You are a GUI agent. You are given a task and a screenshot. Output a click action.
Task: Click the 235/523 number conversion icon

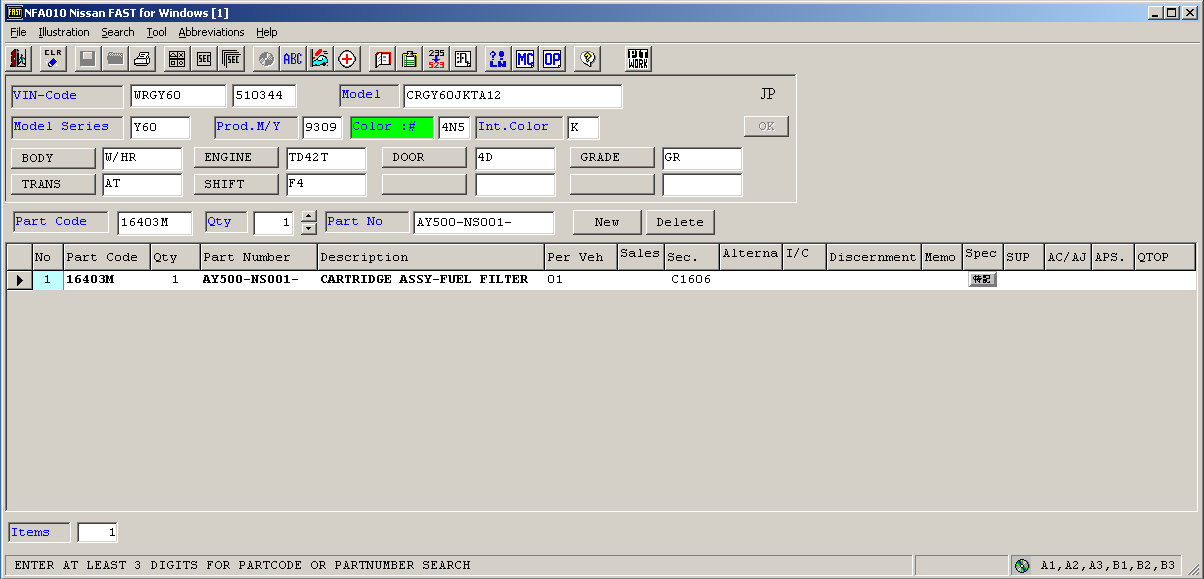pyautogui.click(x=436, y=59)
